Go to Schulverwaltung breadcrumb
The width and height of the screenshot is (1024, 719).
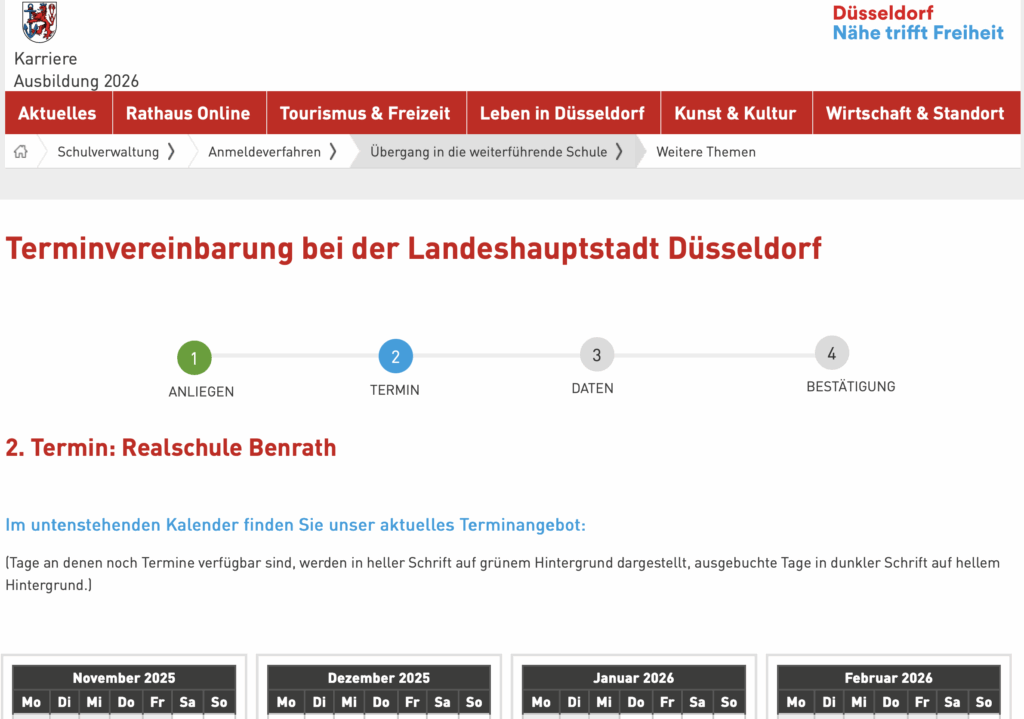108,152
